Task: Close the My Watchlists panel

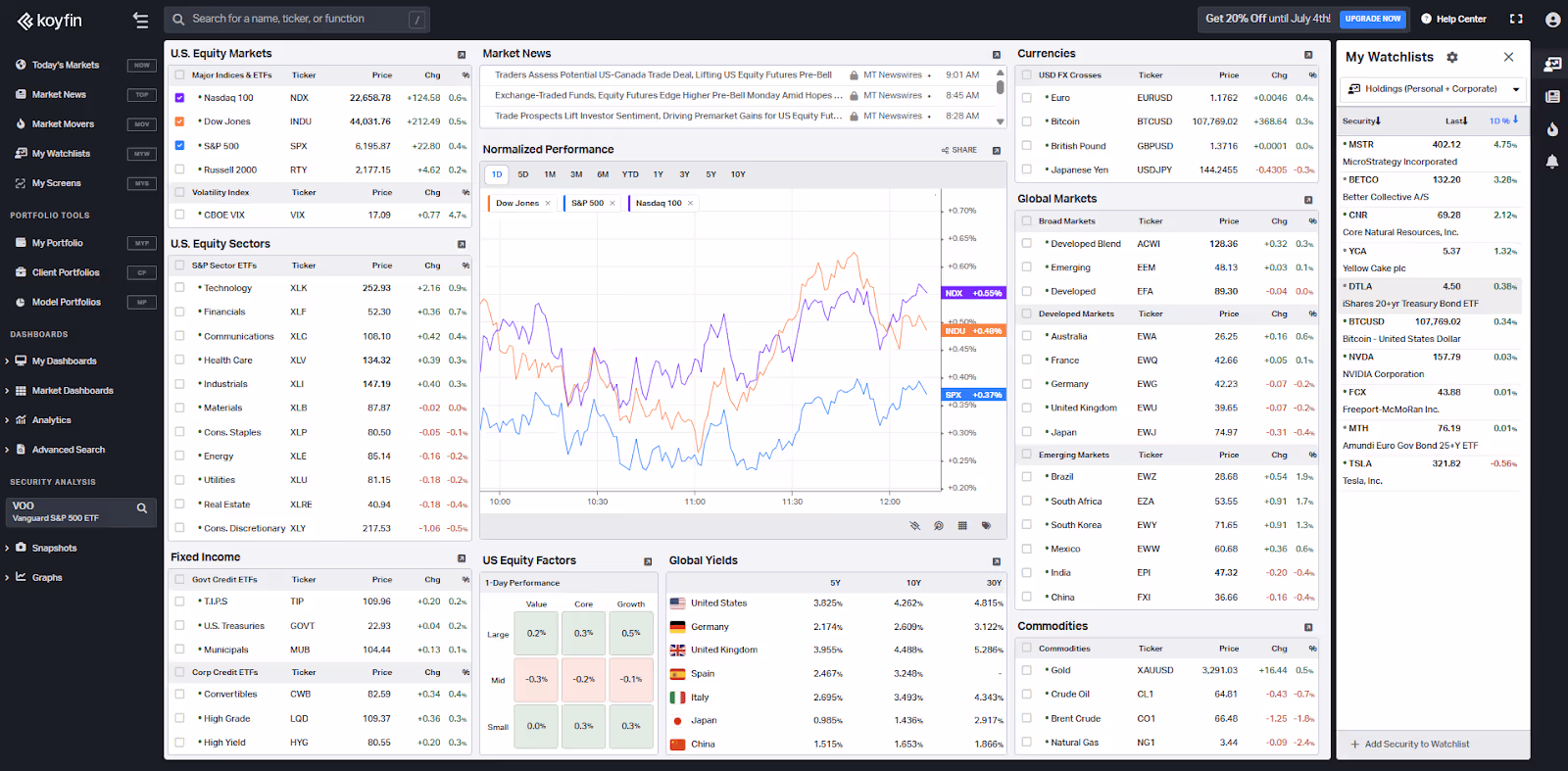Action: 1508,57
